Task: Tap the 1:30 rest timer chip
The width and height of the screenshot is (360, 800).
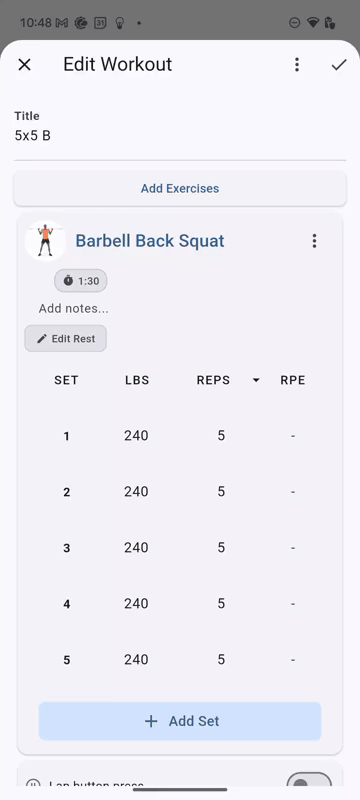Action: pos(81,281)
